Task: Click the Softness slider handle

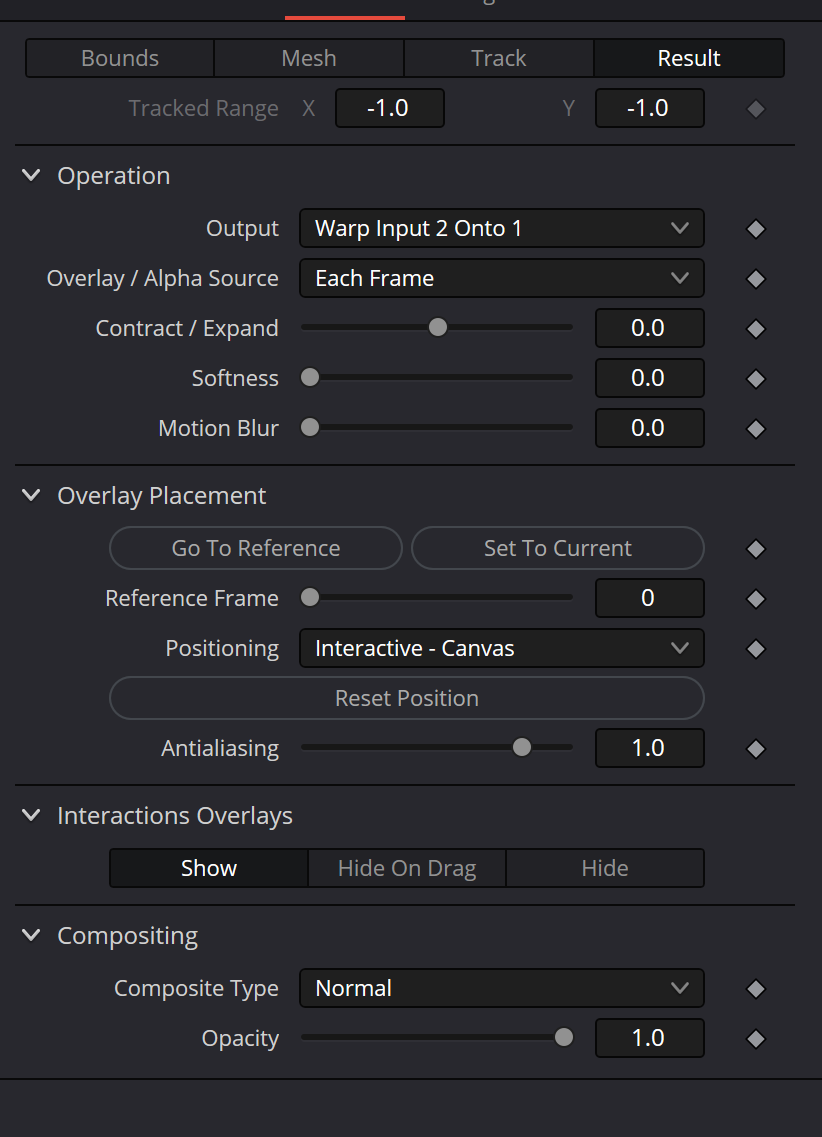Action: pos(310,378)
